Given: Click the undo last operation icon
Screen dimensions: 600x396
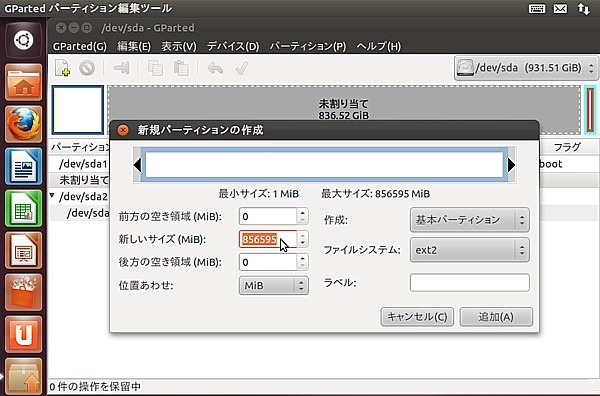Looking at the screenshot, I should click(x=215, y=68).
